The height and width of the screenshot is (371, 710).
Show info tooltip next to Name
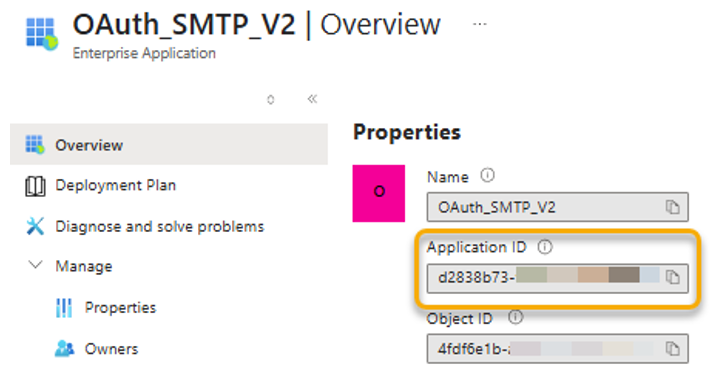point(487,175)
